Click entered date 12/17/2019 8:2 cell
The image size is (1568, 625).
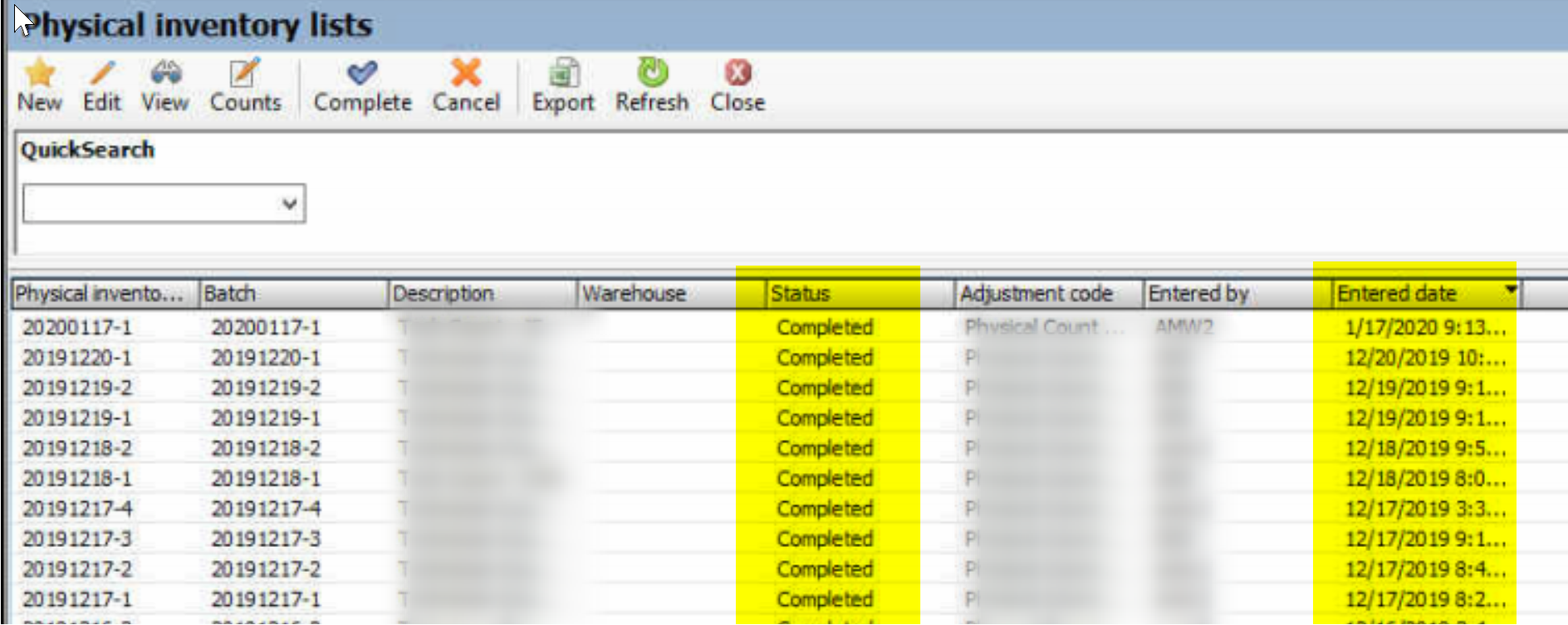1425,599
